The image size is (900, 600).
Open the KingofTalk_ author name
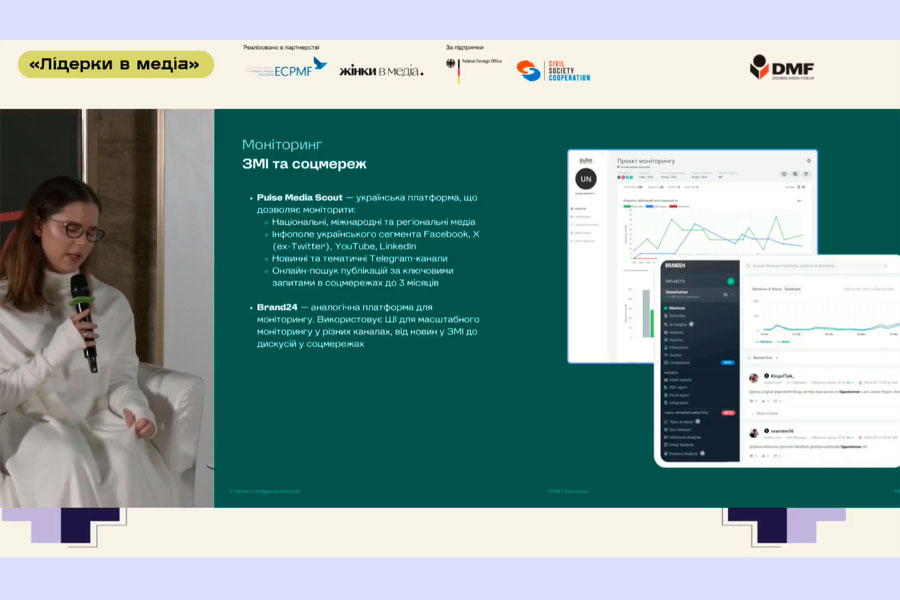(782, 376)
